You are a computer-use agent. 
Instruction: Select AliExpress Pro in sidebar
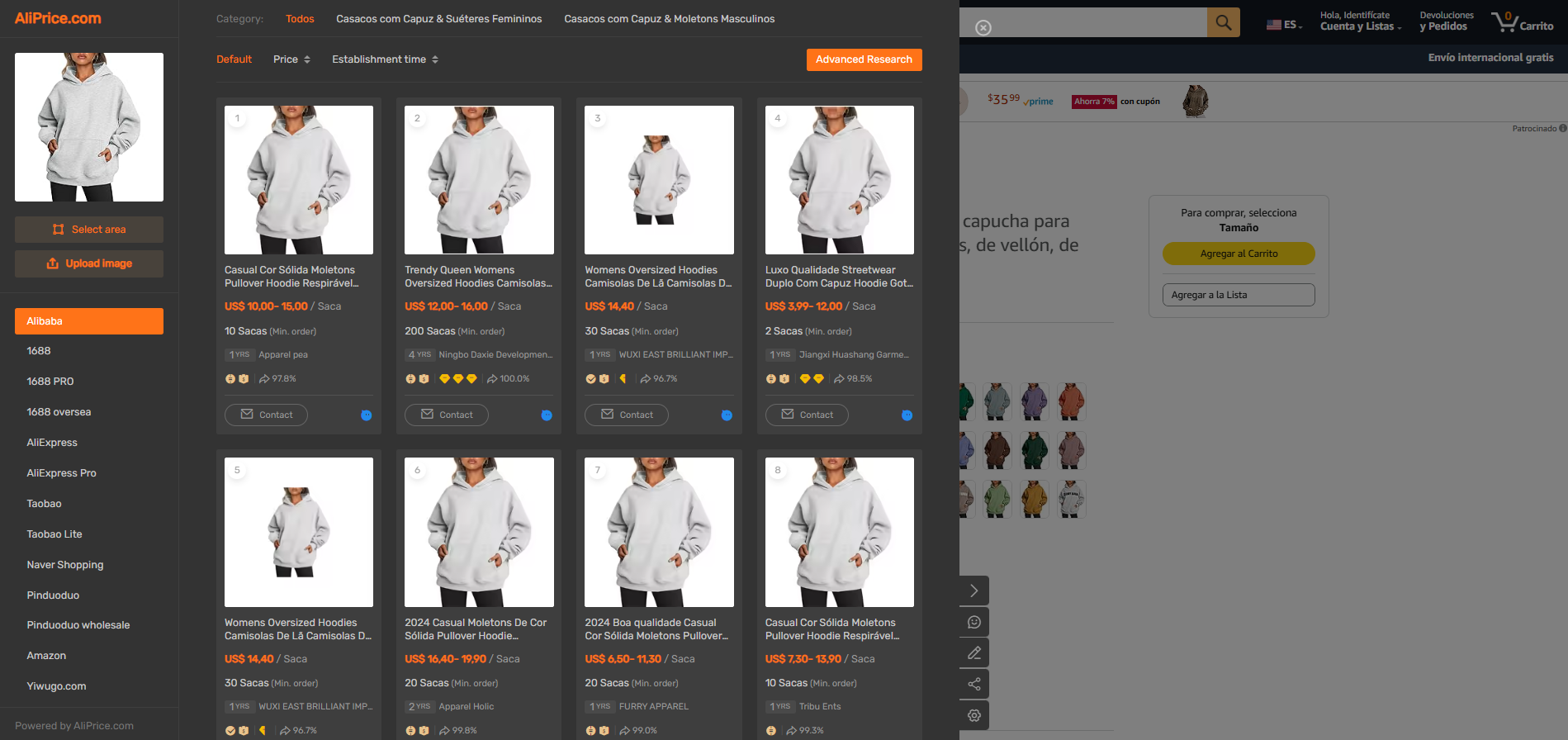89,473
